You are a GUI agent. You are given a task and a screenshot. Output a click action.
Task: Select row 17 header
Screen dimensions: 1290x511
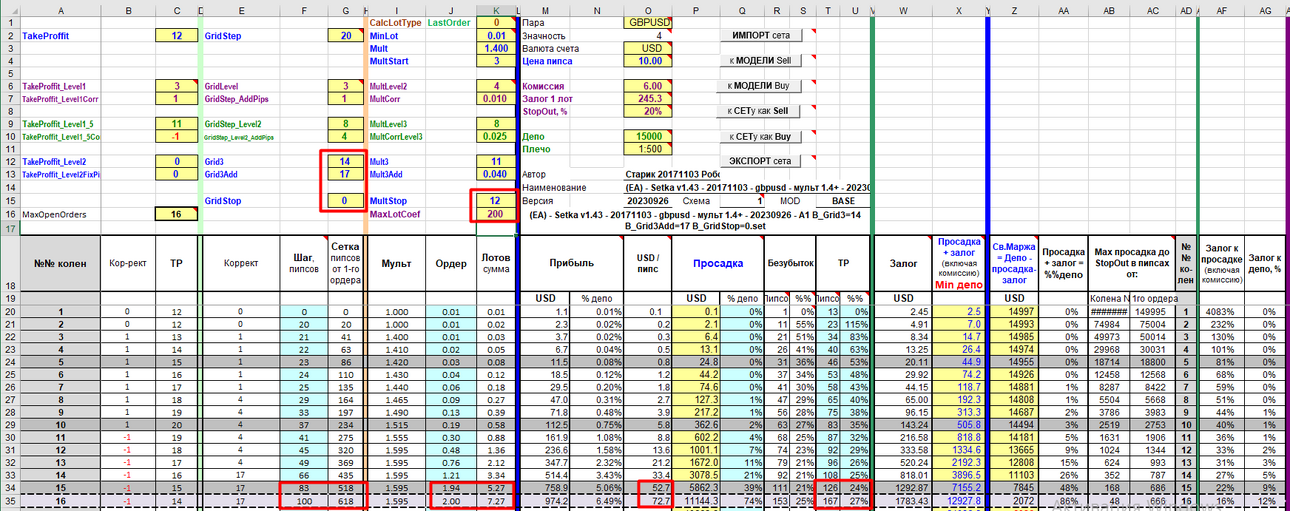tap(8, 228)
